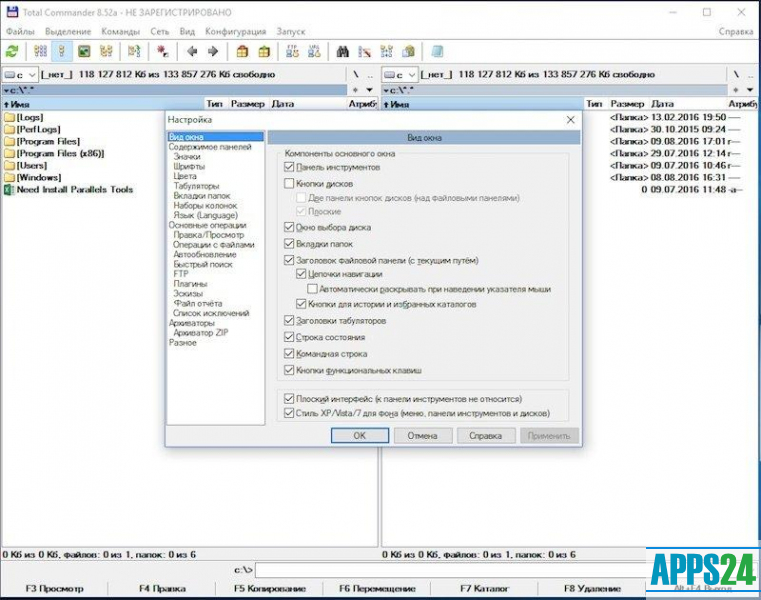The height and width of the screenshot is (600, 761).
Task: Open the Запуск menu
Action: tap(291, 32)
